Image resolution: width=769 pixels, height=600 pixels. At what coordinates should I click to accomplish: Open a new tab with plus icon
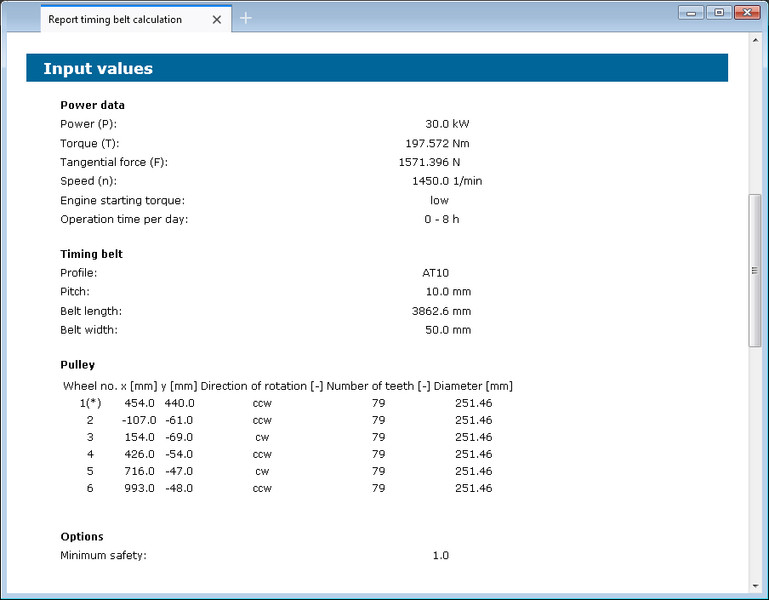(246, 18)
